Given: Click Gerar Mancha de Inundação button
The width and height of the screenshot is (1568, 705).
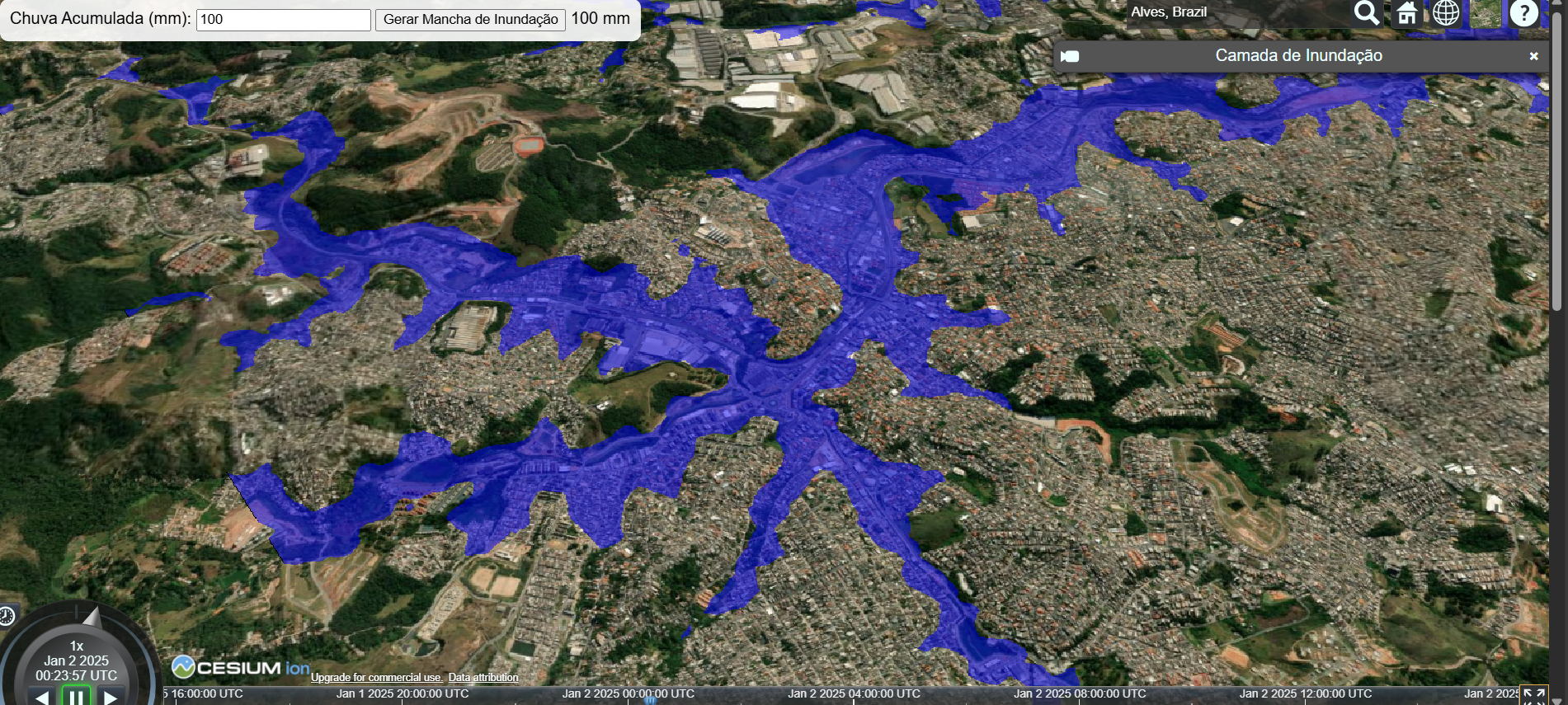Looking at the screenshot, I should pos(470,20).
